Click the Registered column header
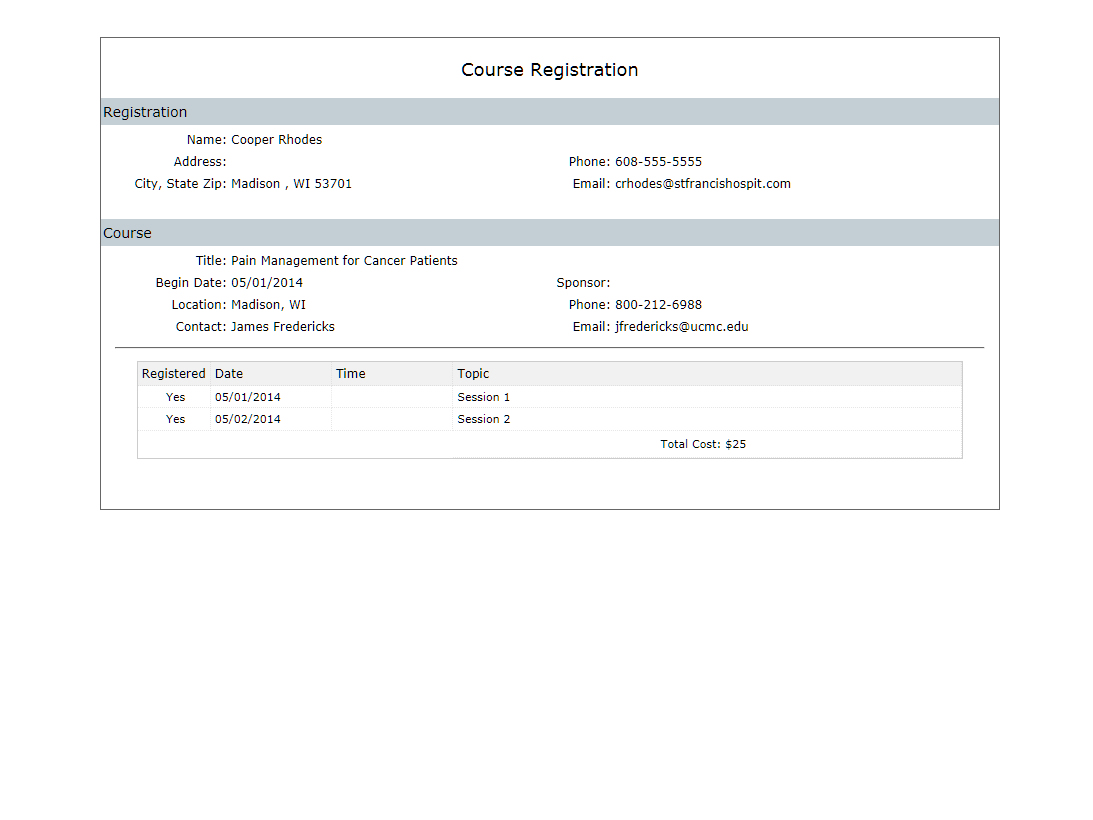The height and width of the screenshot is (820, 1093). (173, 374)
